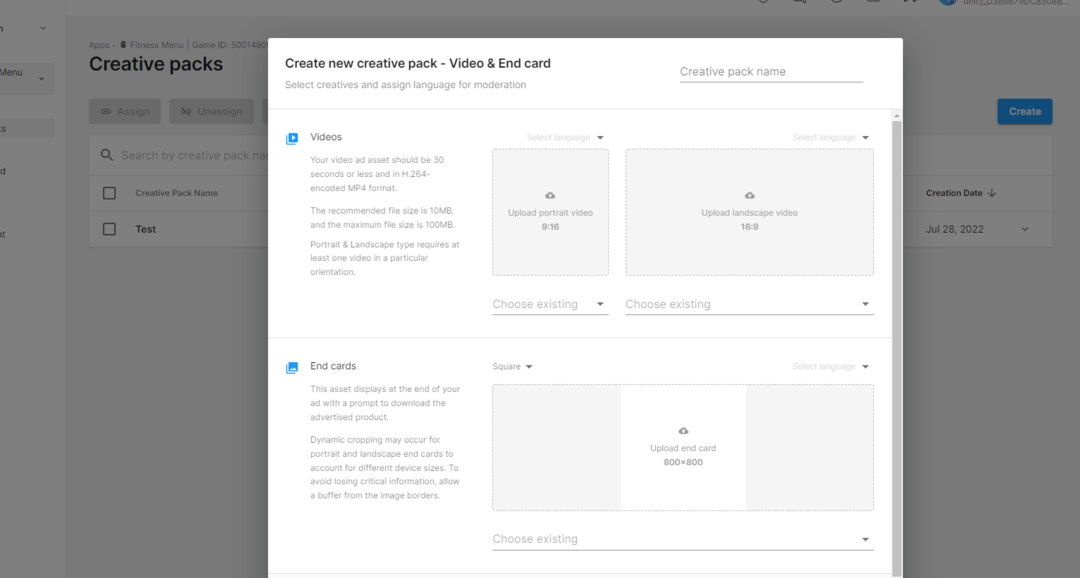This screenshot has height=578, width=1080.
Task: Click the End cards section icon
Action: [292, 368]
